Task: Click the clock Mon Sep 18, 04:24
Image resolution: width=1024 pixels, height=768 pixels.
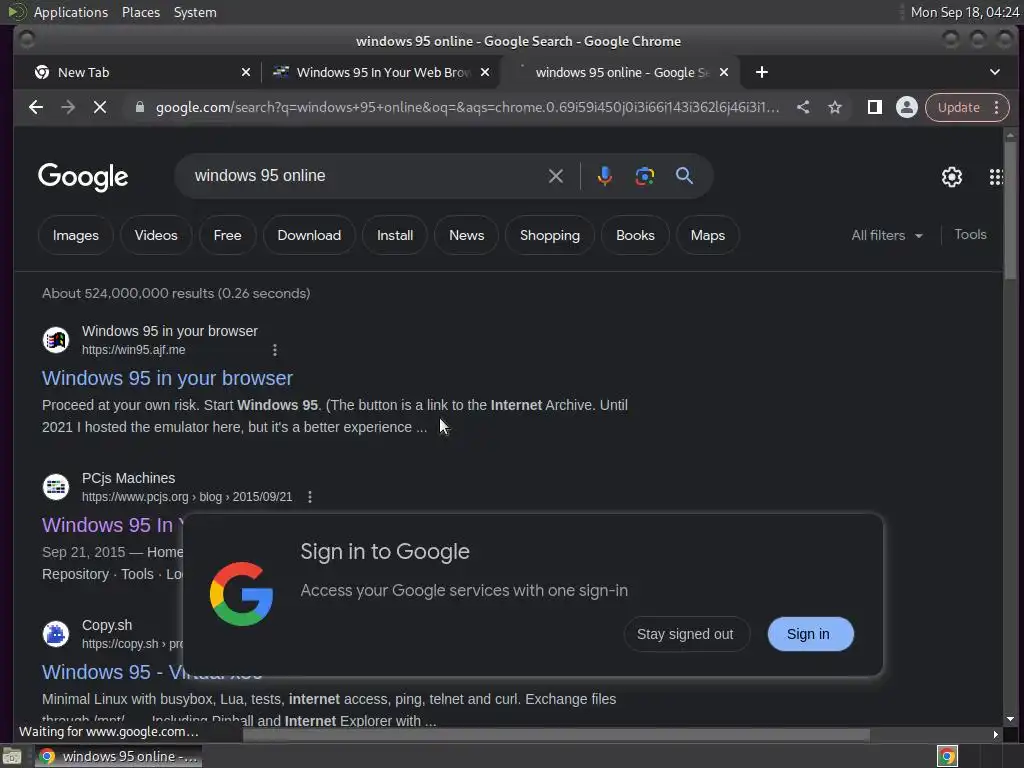Action: 965,12
